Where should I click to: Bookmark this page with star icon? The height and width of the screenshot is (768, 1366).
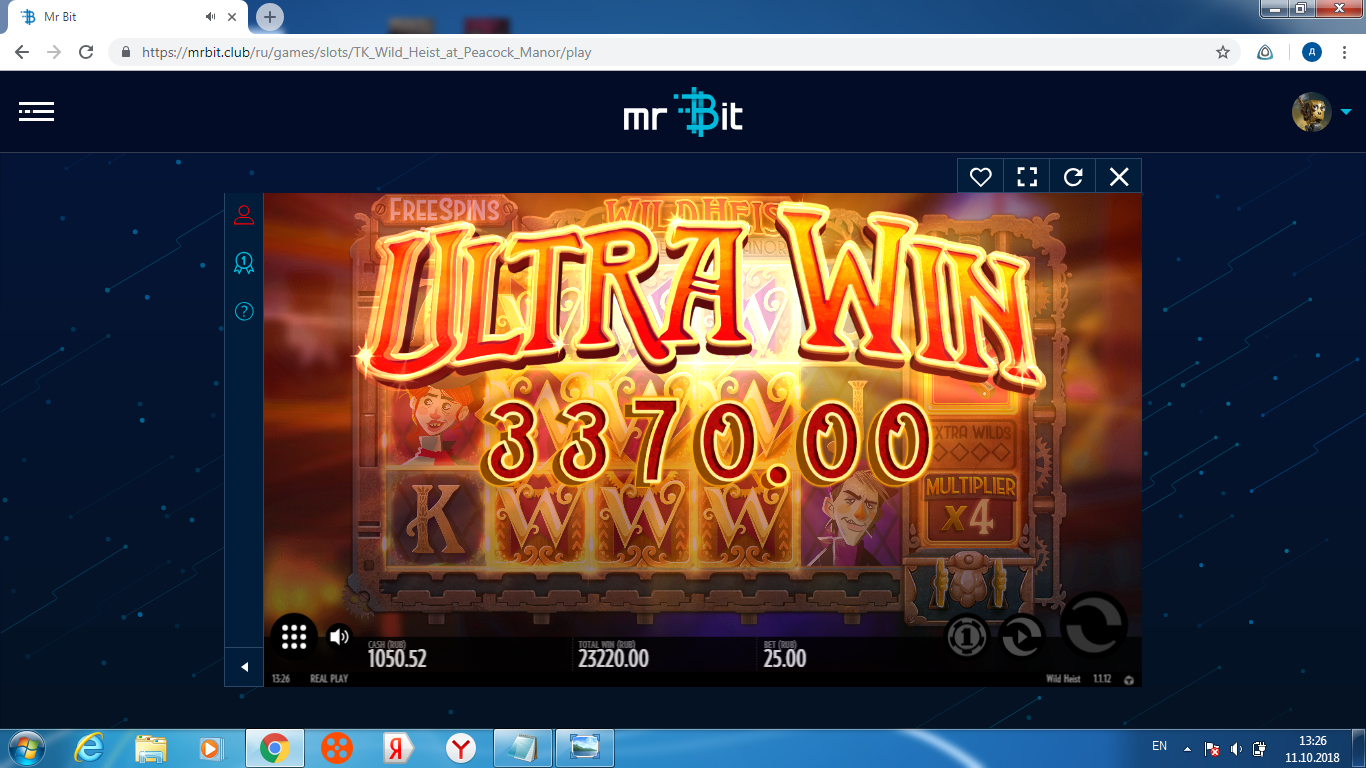coord(1222,52)
